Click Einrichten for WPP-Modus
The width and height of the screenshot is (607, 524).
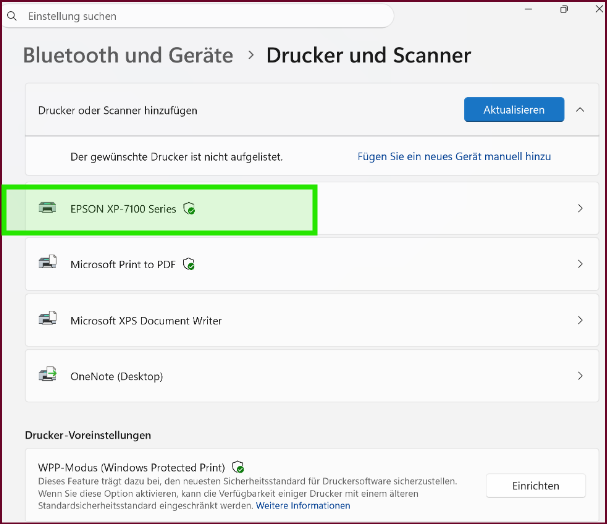pyautogui.click(x=535, y=486)
